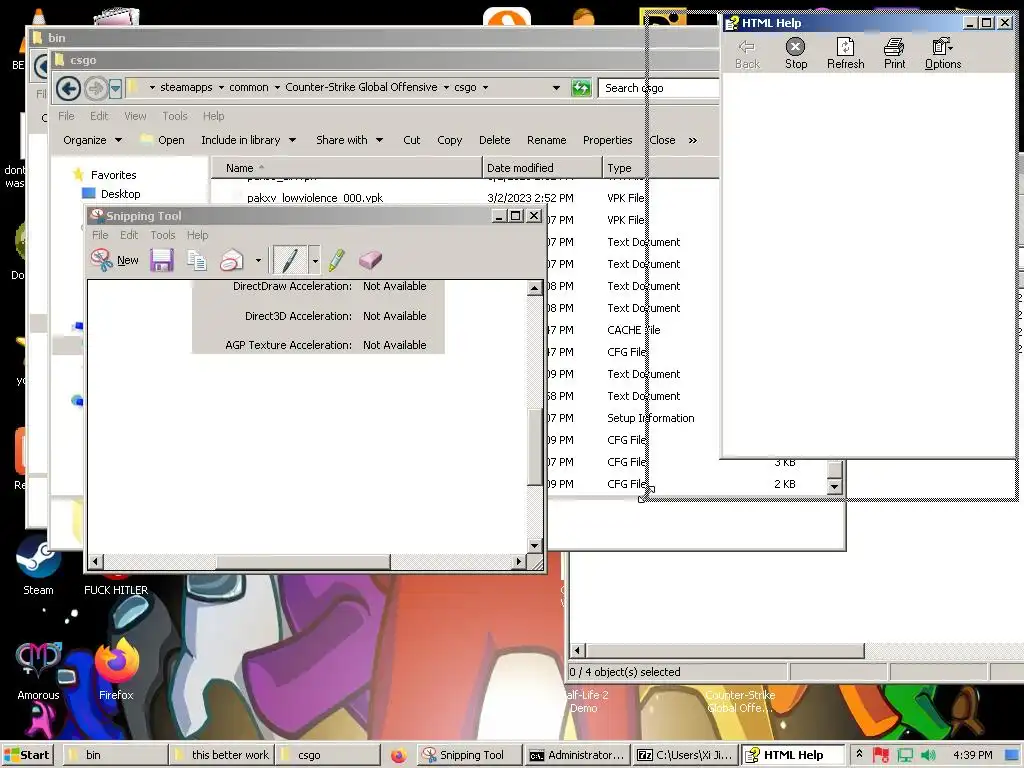Open Firefox desktop icon

[x=116, y=671]
